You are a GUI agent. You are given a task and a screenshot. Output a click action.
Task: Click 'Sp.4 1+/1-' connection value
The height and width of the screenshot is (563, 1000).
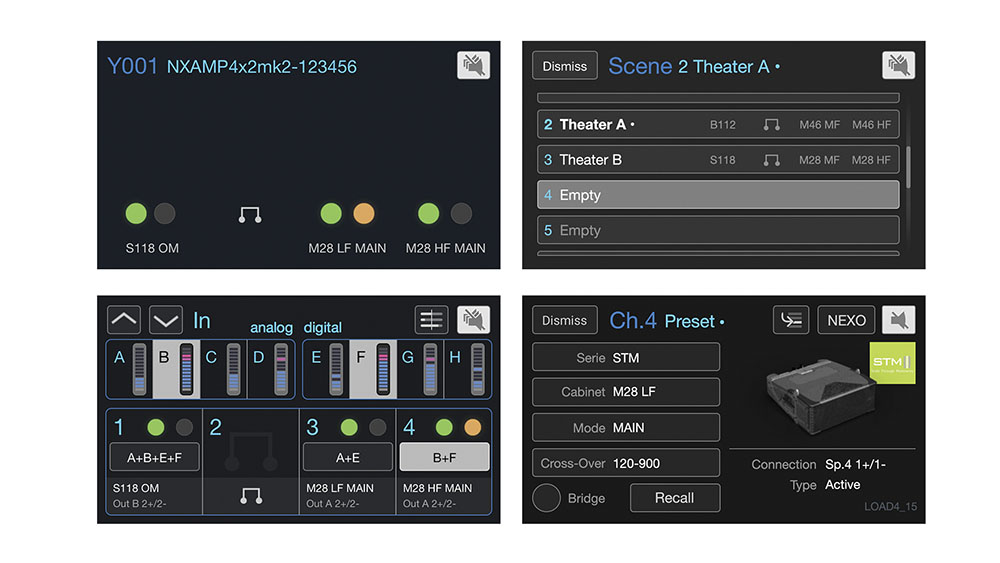855,464
